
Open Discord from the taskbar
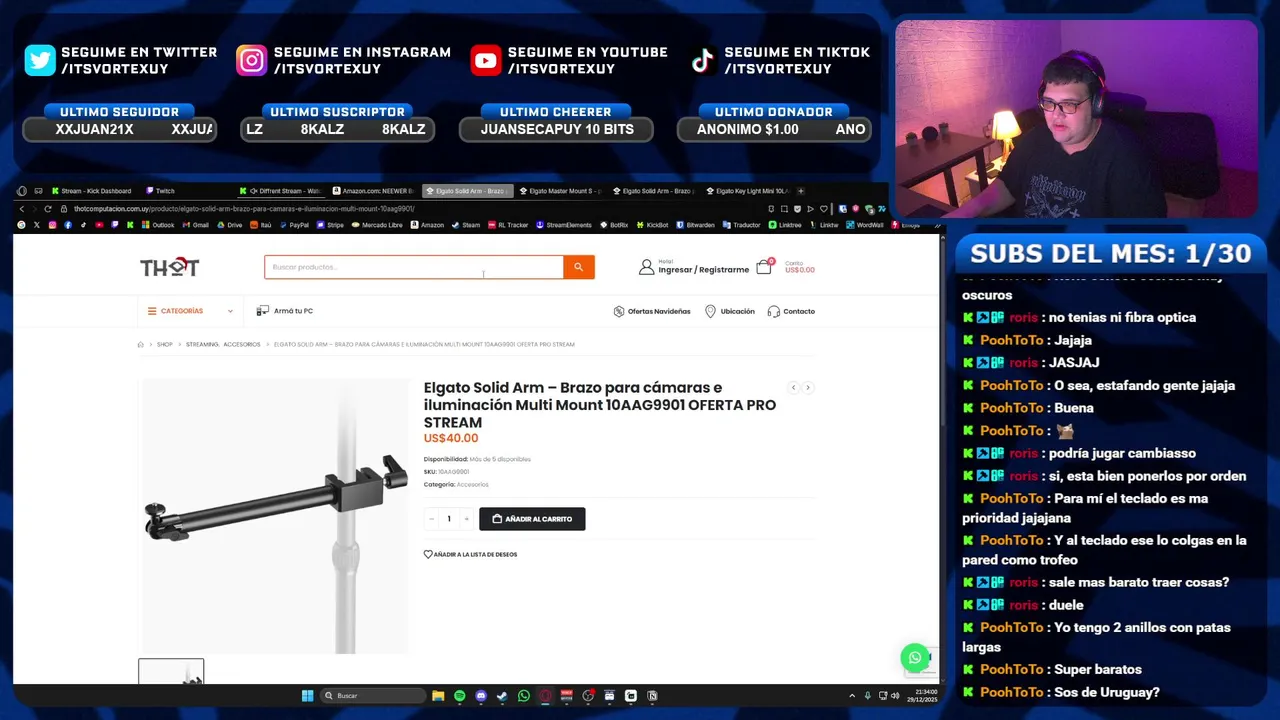pos(481,696)
